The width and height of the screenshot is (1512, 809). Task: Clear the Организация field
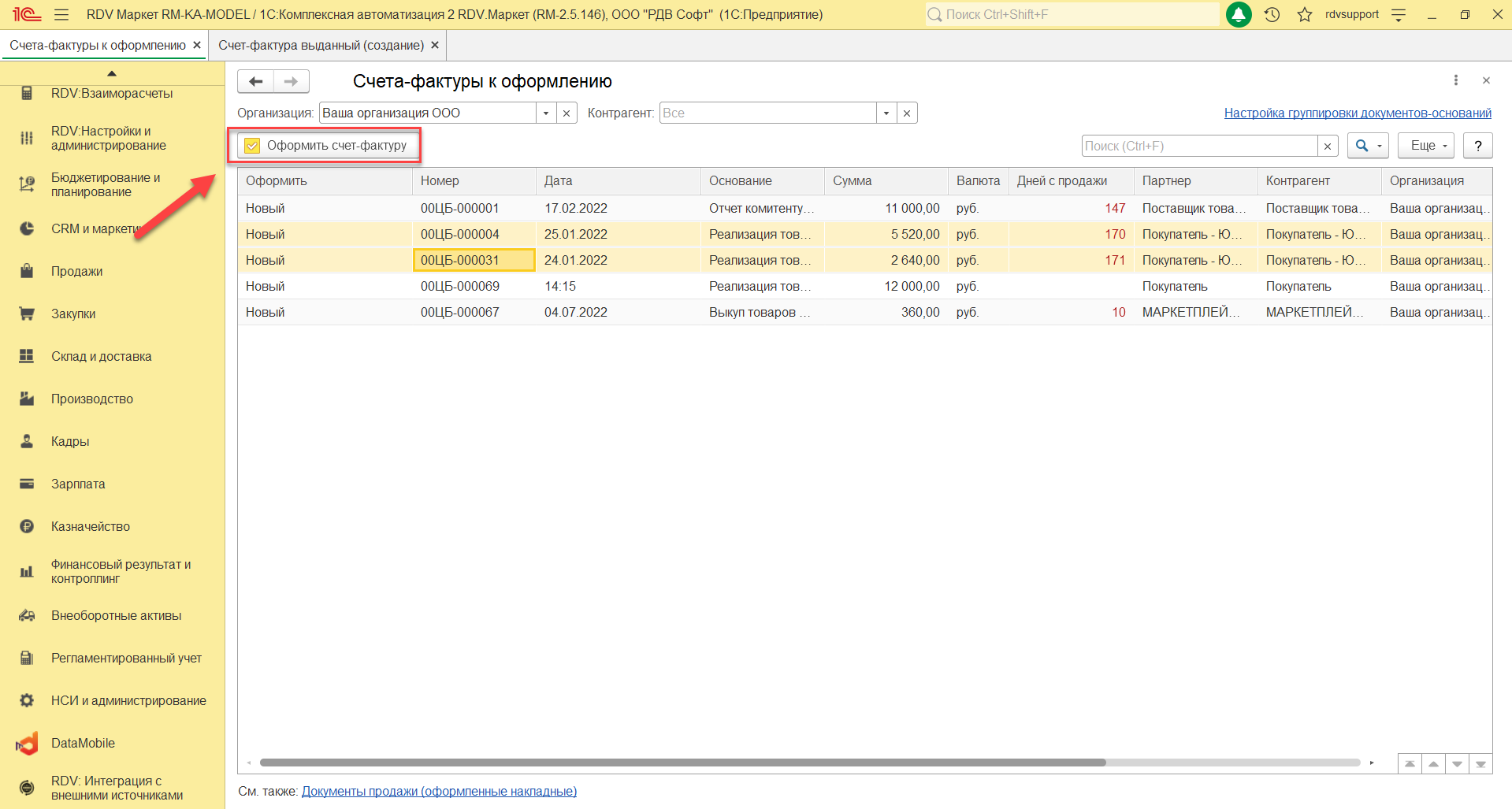567,113
